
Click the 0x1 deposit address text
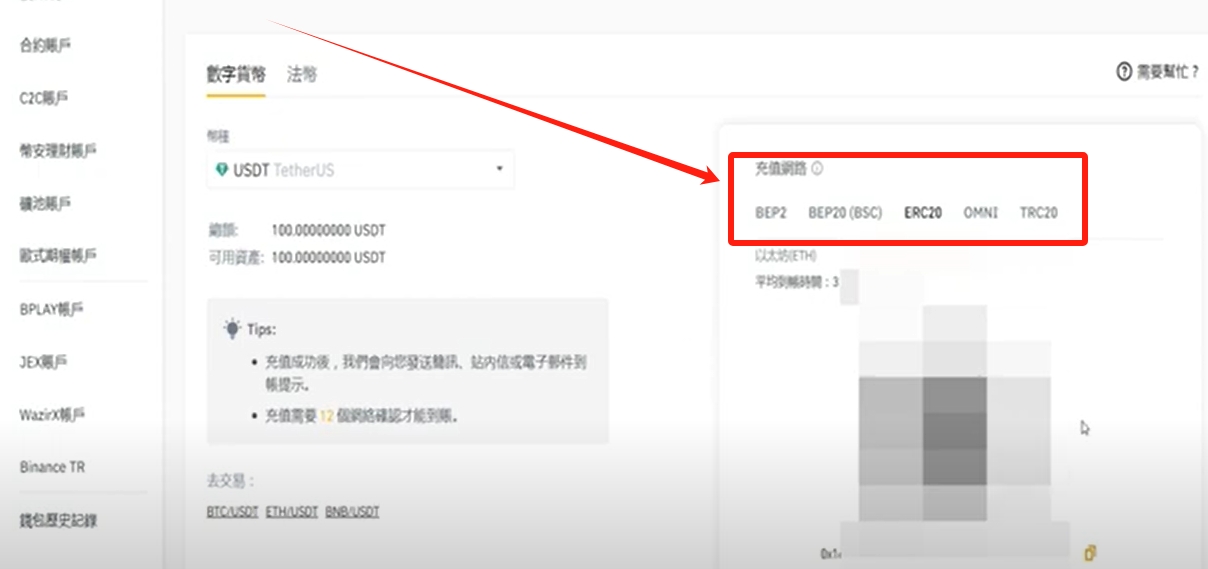click(x=831, y=553)
